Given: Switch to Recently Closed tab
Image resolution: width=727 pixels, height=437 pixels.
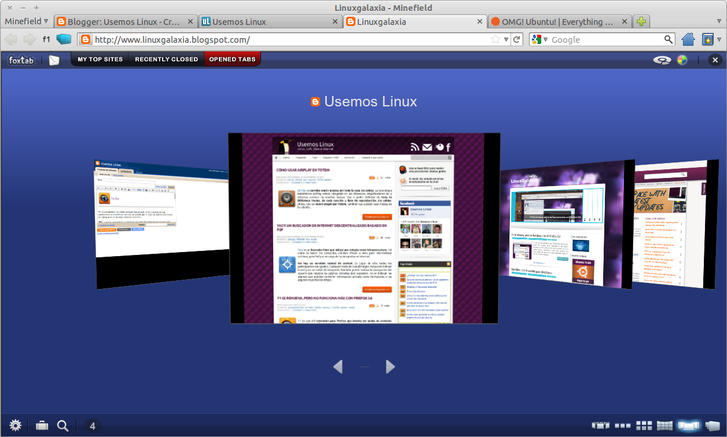Looking at the screenshot, I should (x=166, y=59).
